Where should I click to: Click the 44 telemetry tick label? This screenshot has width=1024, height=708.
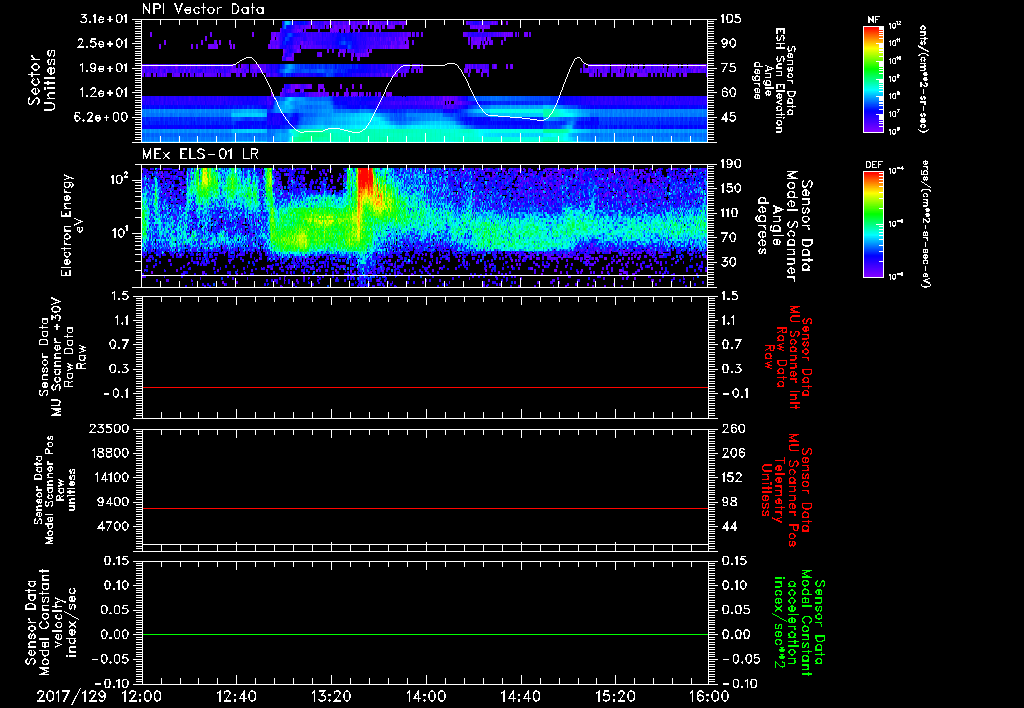coord(728,526)
